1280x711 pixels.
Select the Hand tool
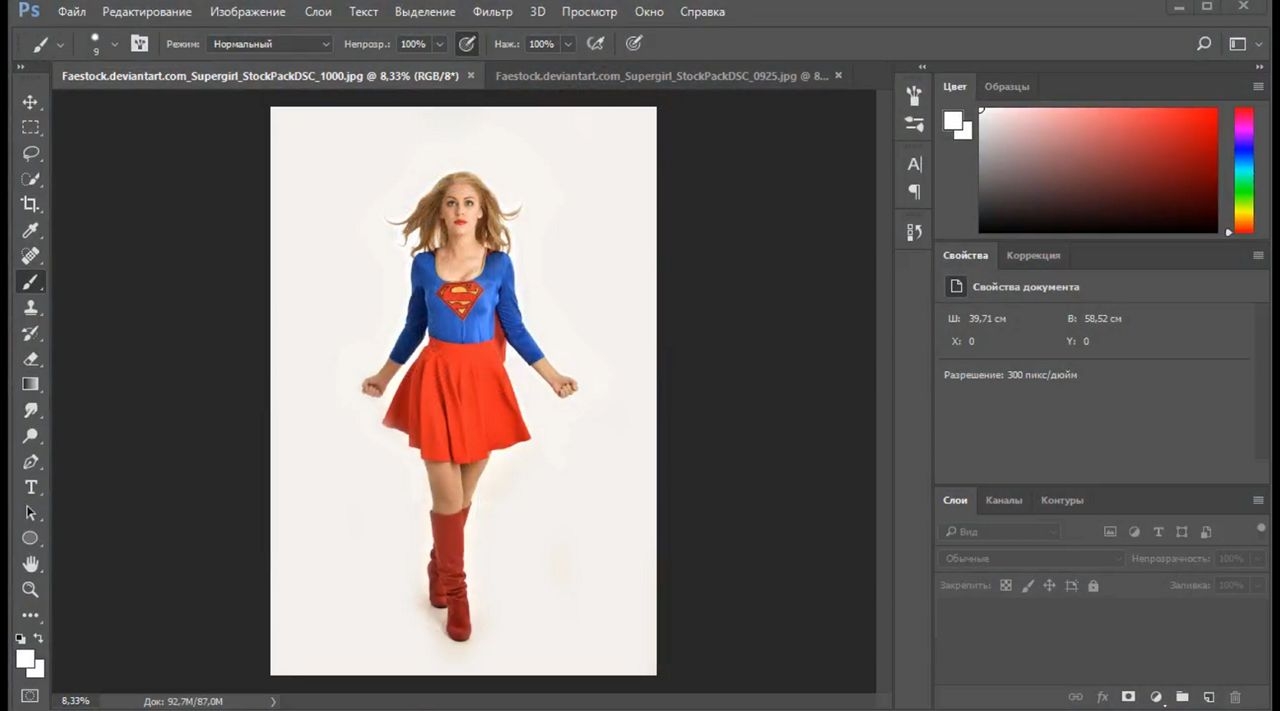click(x=30, y=564)
